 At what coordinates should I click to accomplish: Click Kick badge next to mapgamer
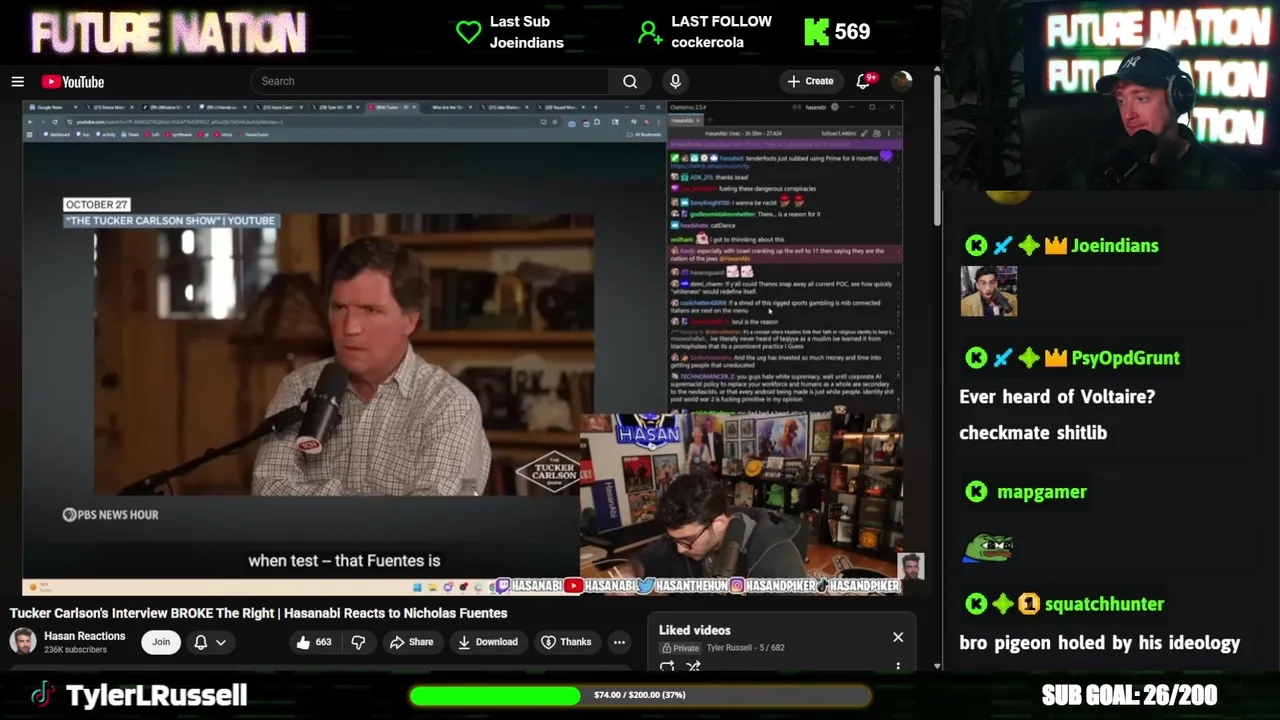(x=976, y=492)
